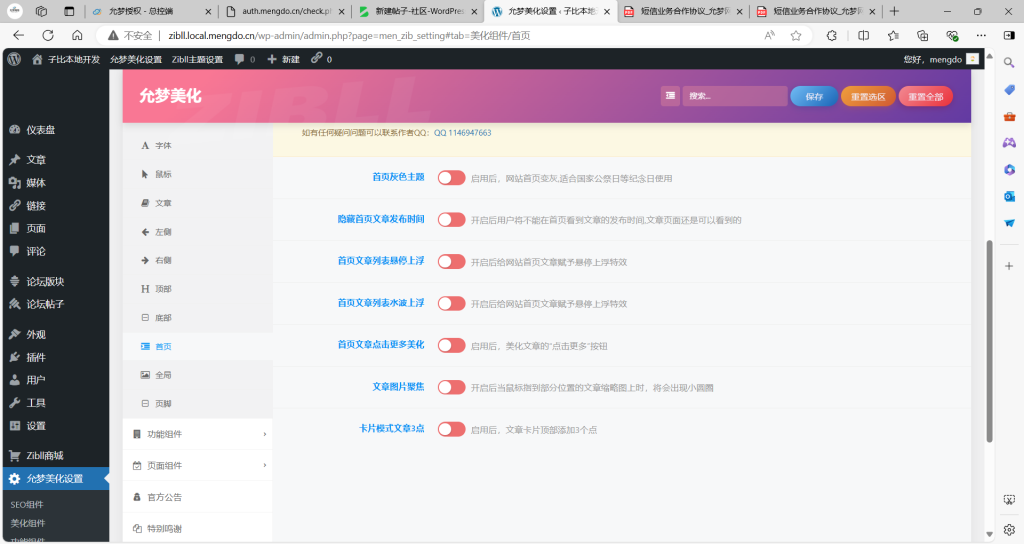Turn on 文章图片聚焦 switch
Image resolution: width=1024 pixels, height=544 pixels.
coord(451,387)
